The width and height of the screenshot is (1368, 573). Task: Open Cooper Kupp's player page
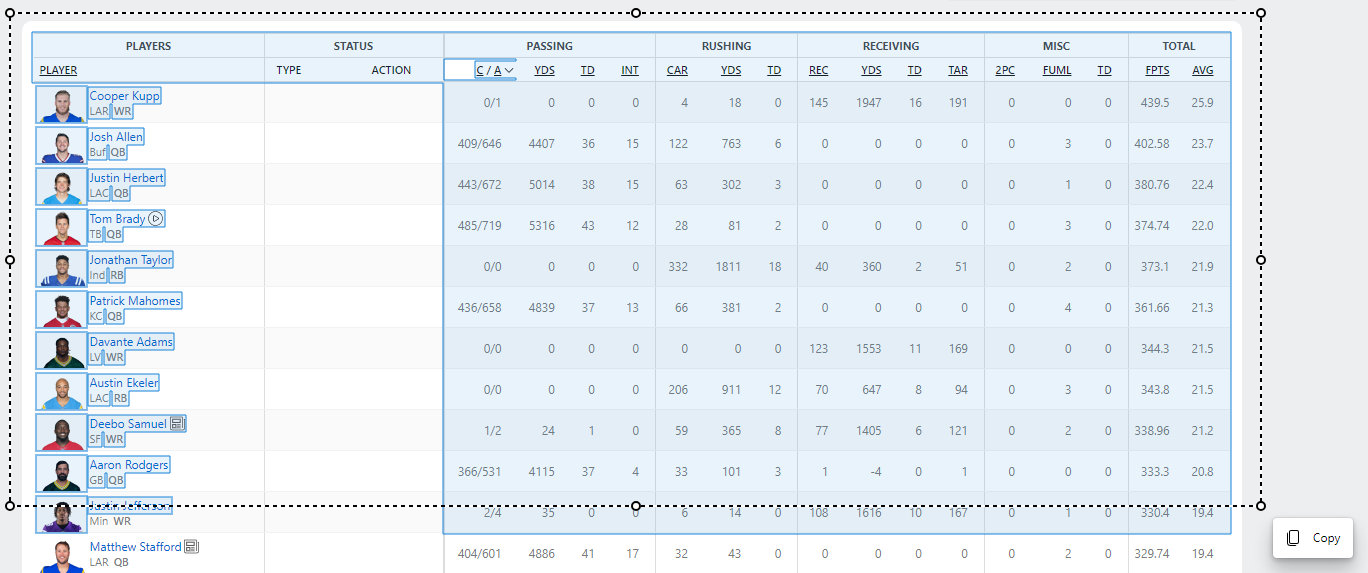coord(124,96)
